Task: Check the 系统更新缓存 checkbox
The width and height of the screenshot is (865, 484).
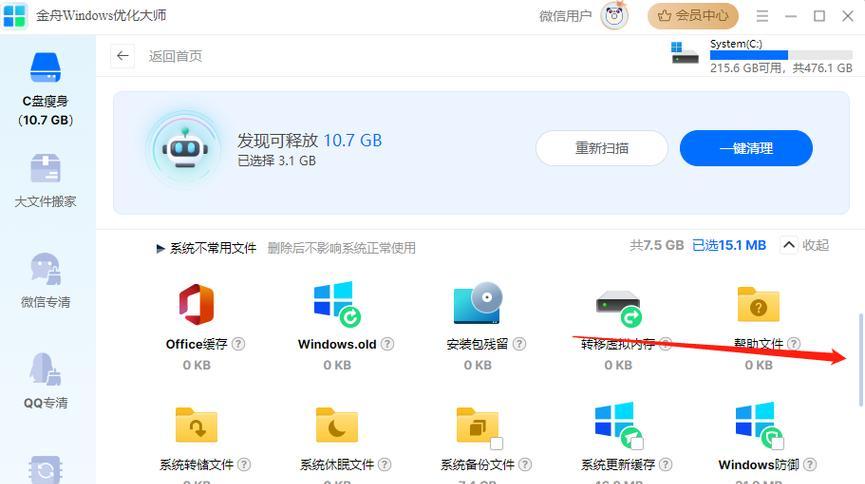Action: [x=637, y=443]
